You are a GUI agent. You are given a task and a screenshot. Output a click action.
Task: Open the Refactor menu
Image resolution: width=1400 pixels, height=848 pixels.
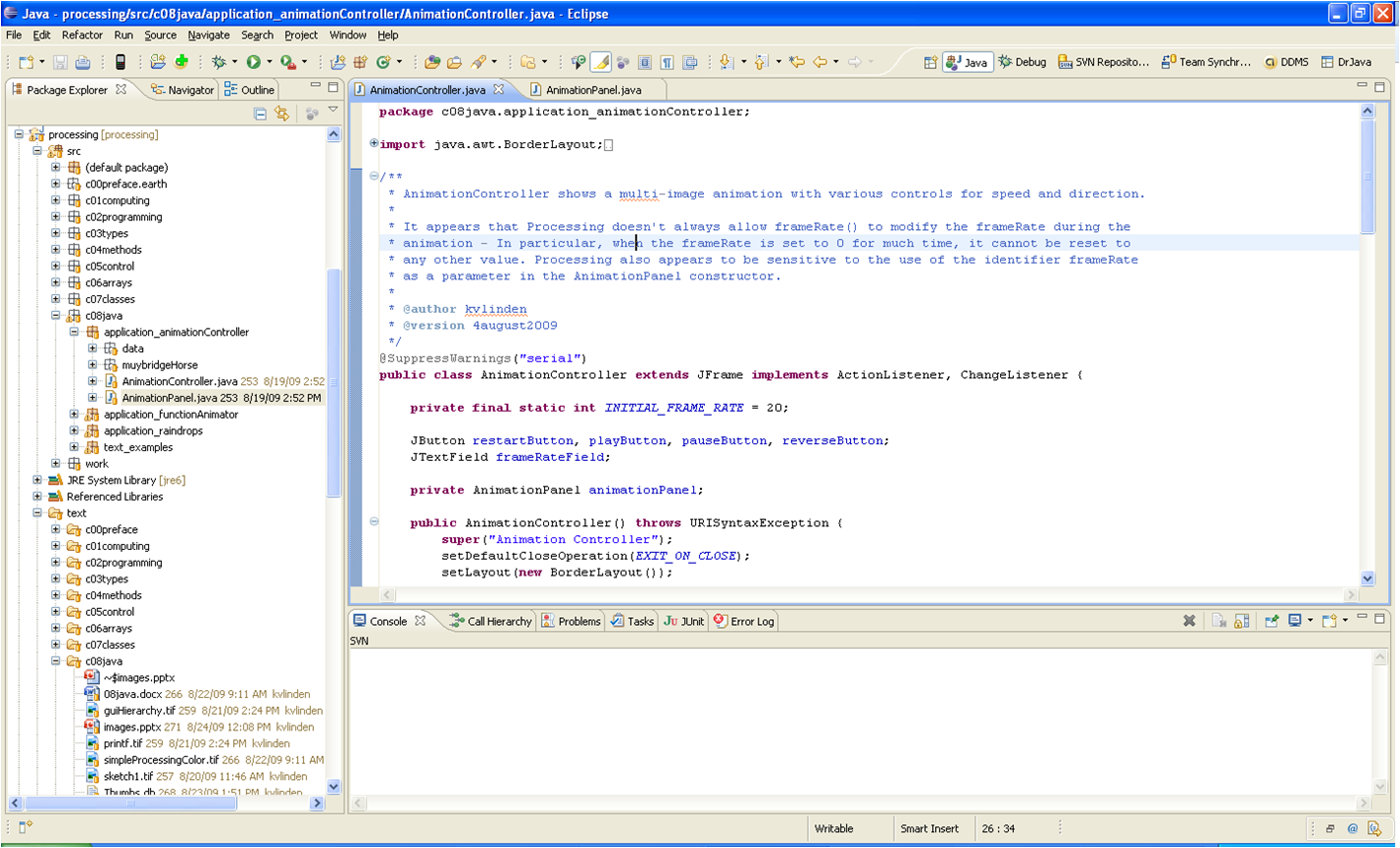pos(82,35)
